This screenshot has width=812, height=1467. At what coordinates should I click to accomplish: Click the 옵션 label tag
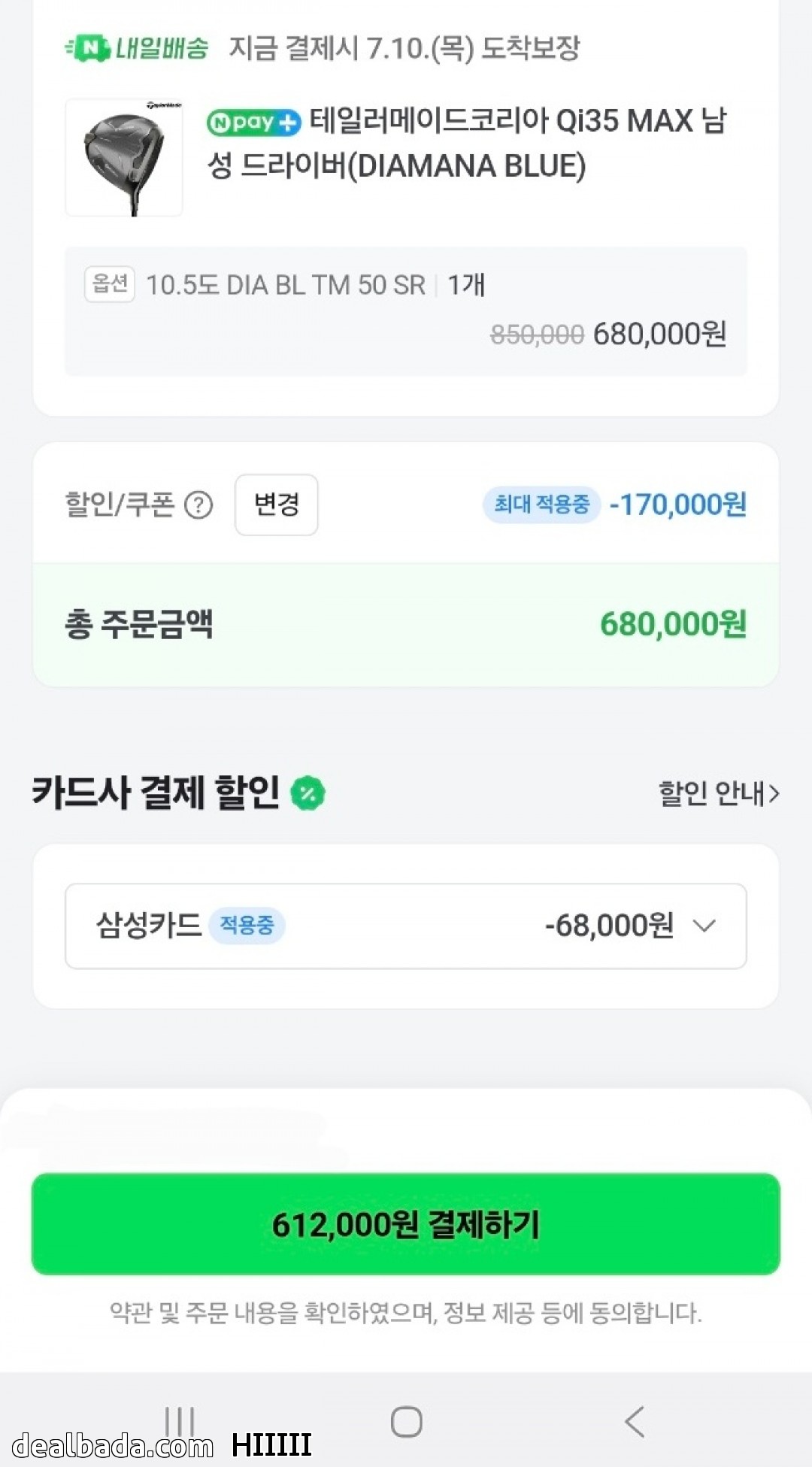(110, 284)
